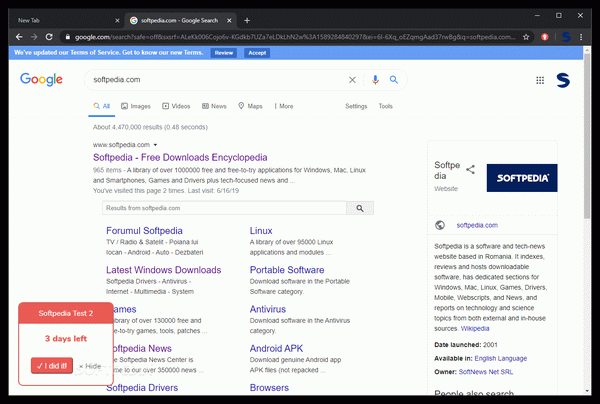Open the Browsers sitelink
The image size is (600, 404).
[269, 388]
